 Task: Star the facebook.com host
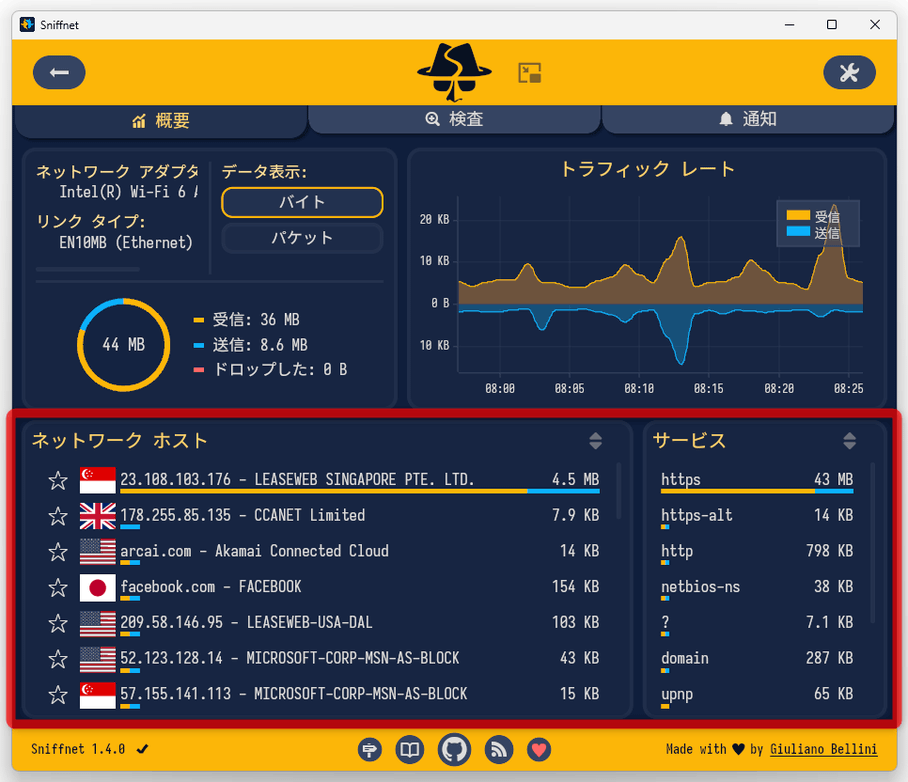click(x=58, y=587)
